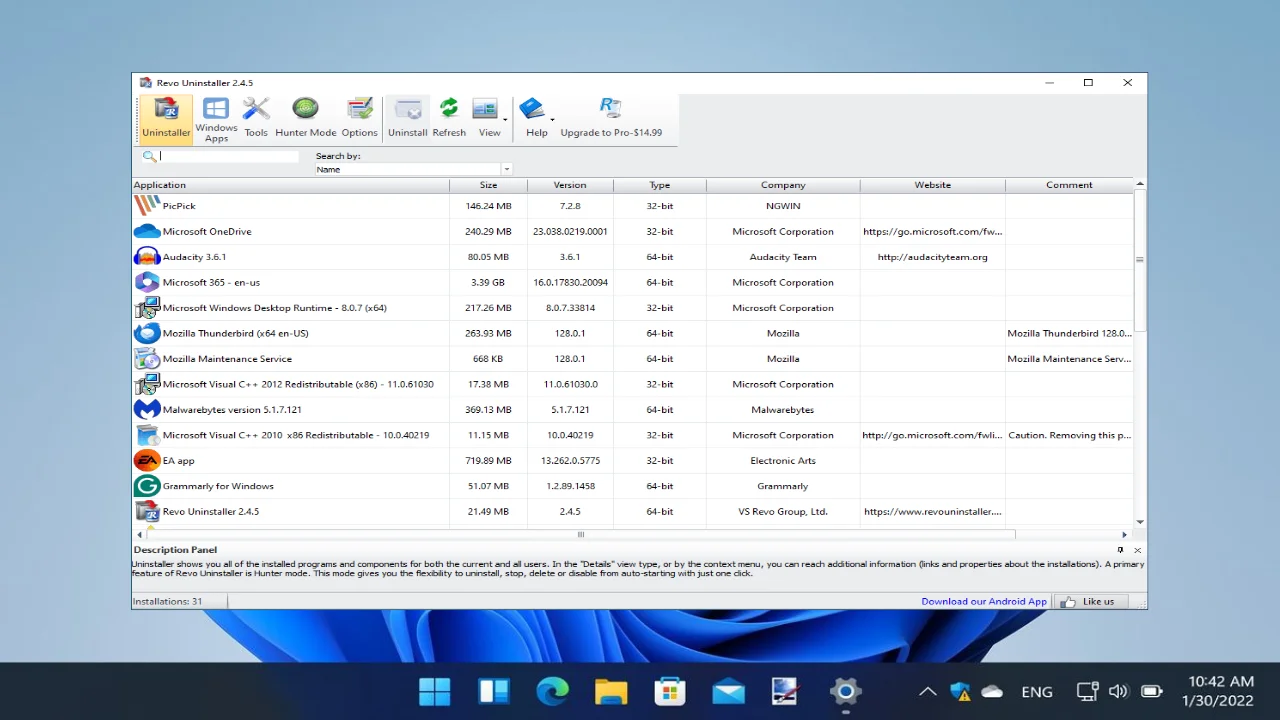
Task: Open the Options toolbar icon
Action: point(360,118)
